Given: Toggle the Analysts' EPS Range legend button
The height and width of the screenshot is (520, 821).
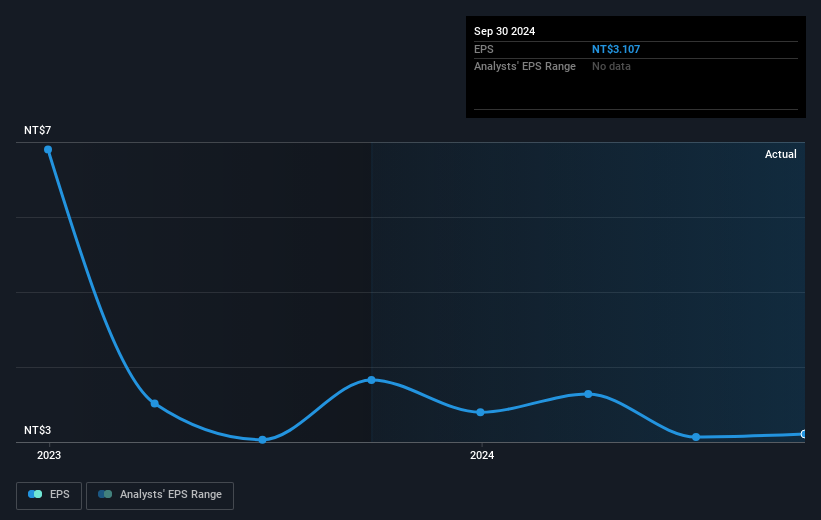Looking at the screenshot, I should [160, 495].
